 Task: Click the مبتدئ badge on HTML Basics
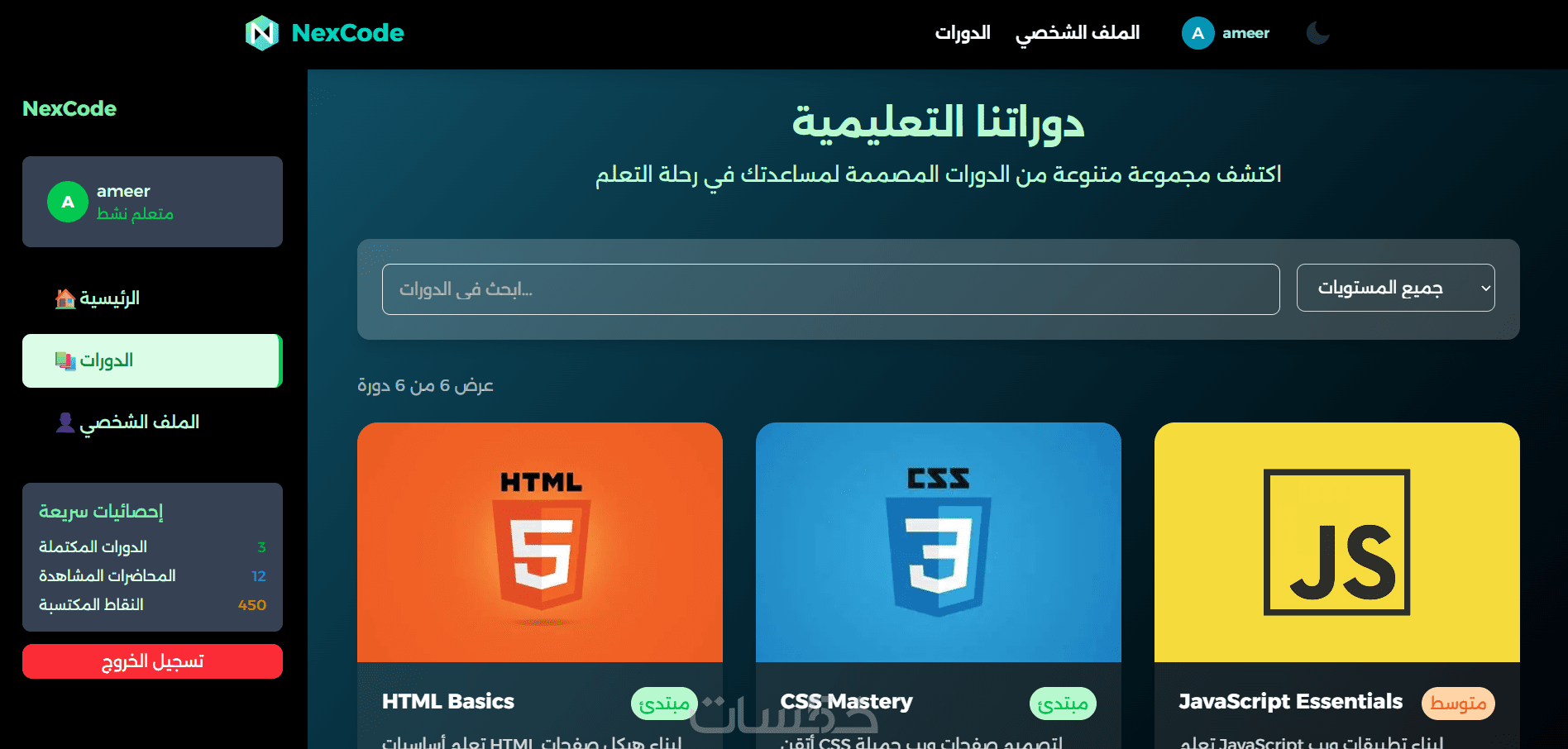point(664,704)
